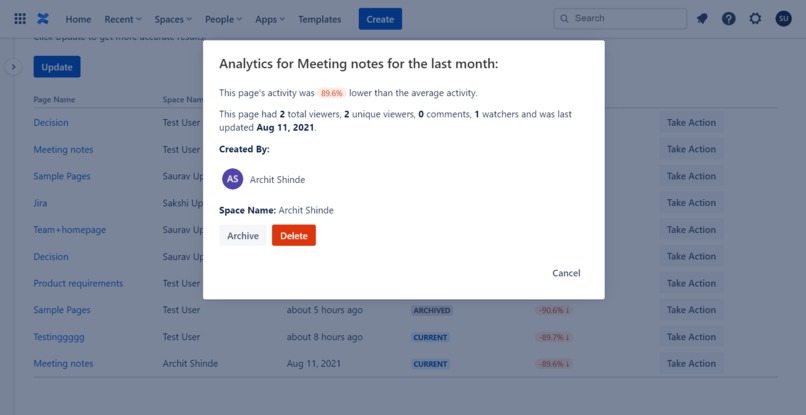806x415 pixels.
Task: Open the settings gear icon
Action: tap(755, 19)
